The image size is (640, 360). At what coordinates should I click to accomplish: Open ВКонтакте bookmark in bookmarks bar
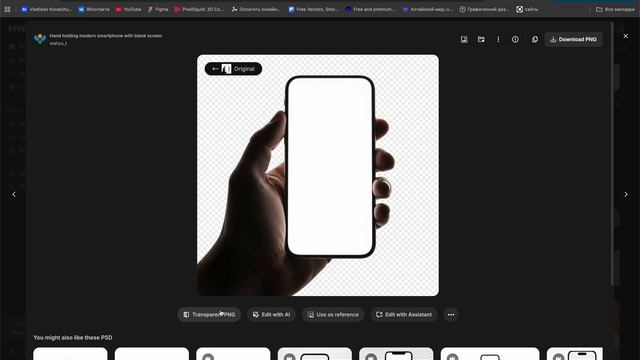point(94,9)
